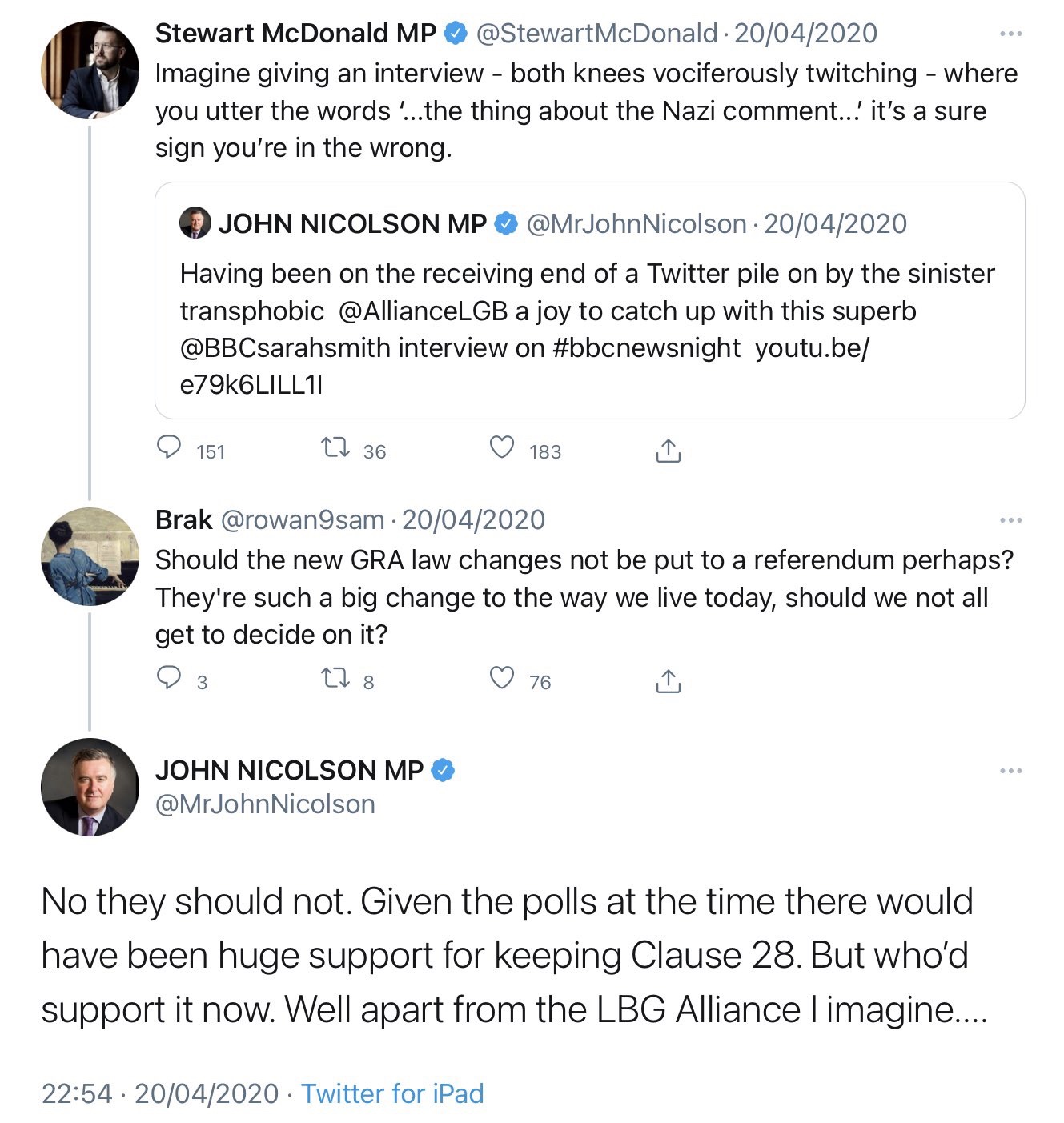Share Brak's referendum tweet
1064x1123 pixels.
668,680
